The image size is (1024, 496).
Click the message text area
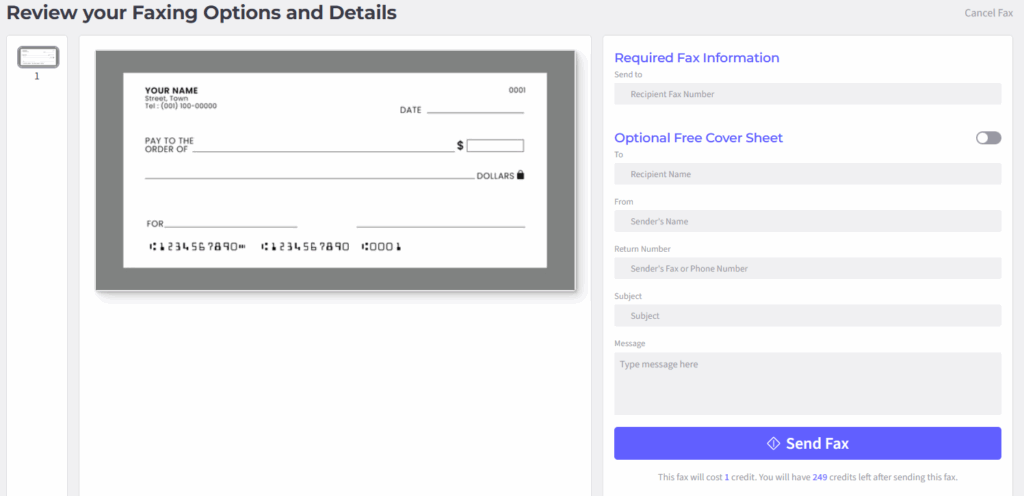pyautogui.click(x=807, y=383)
